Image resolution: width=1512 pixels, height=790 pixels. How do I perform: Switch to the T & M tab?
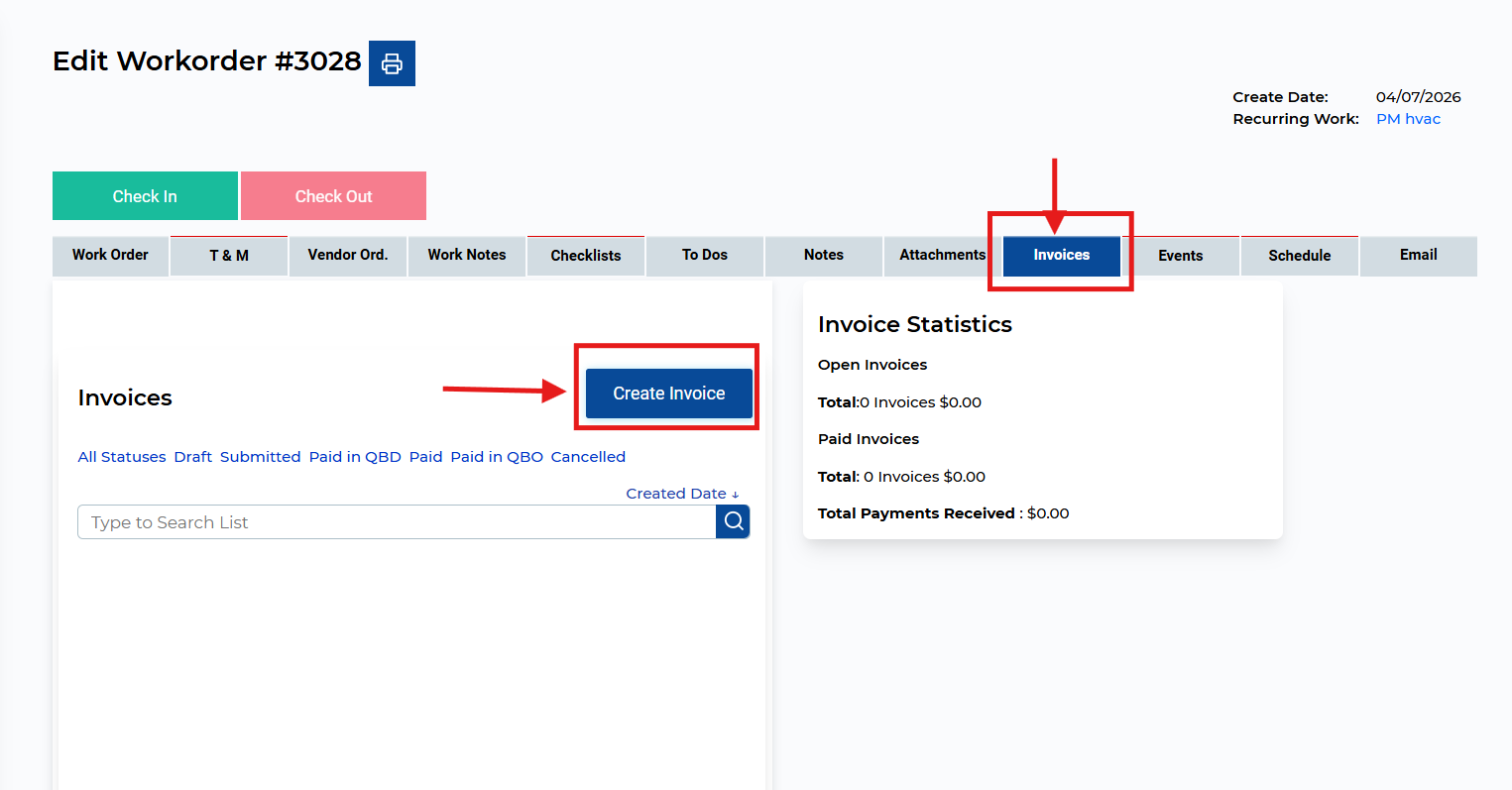coord(229,256)
